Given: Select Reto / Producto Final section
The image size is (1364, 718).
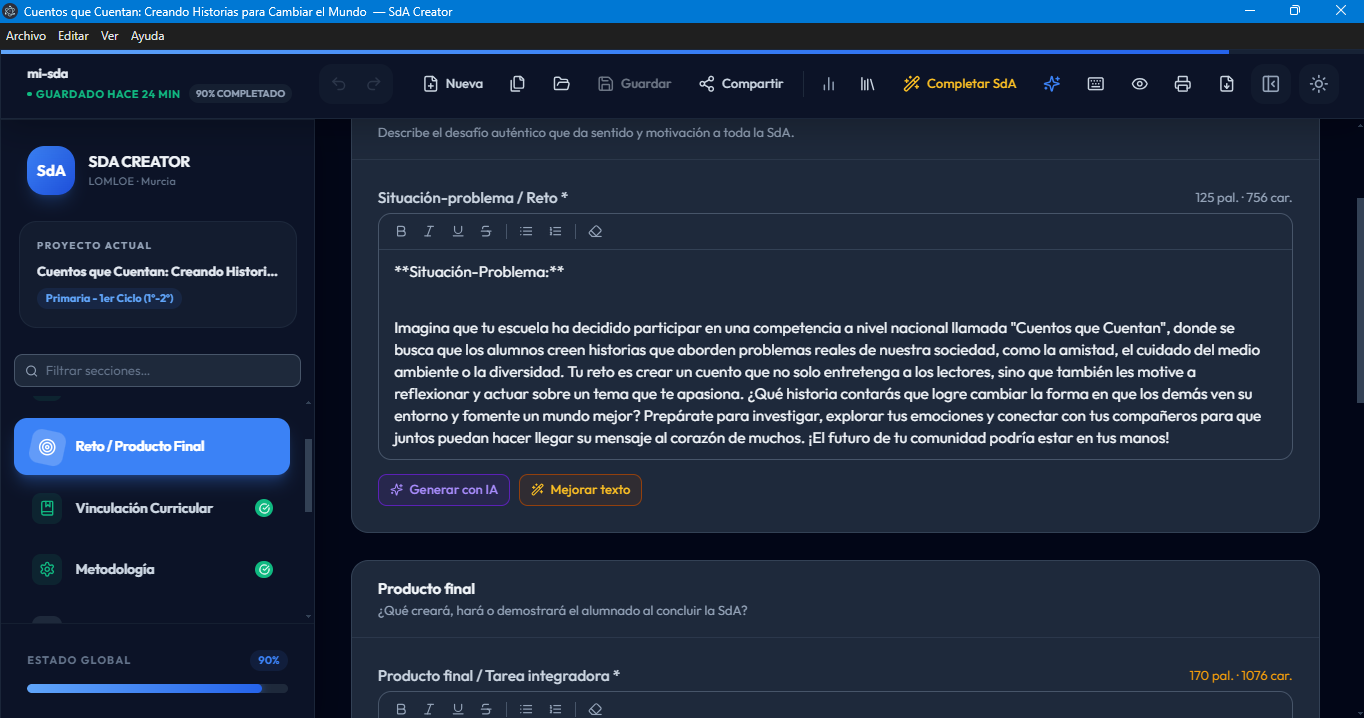Looking at the screenshot, I should tap(152, 446).
